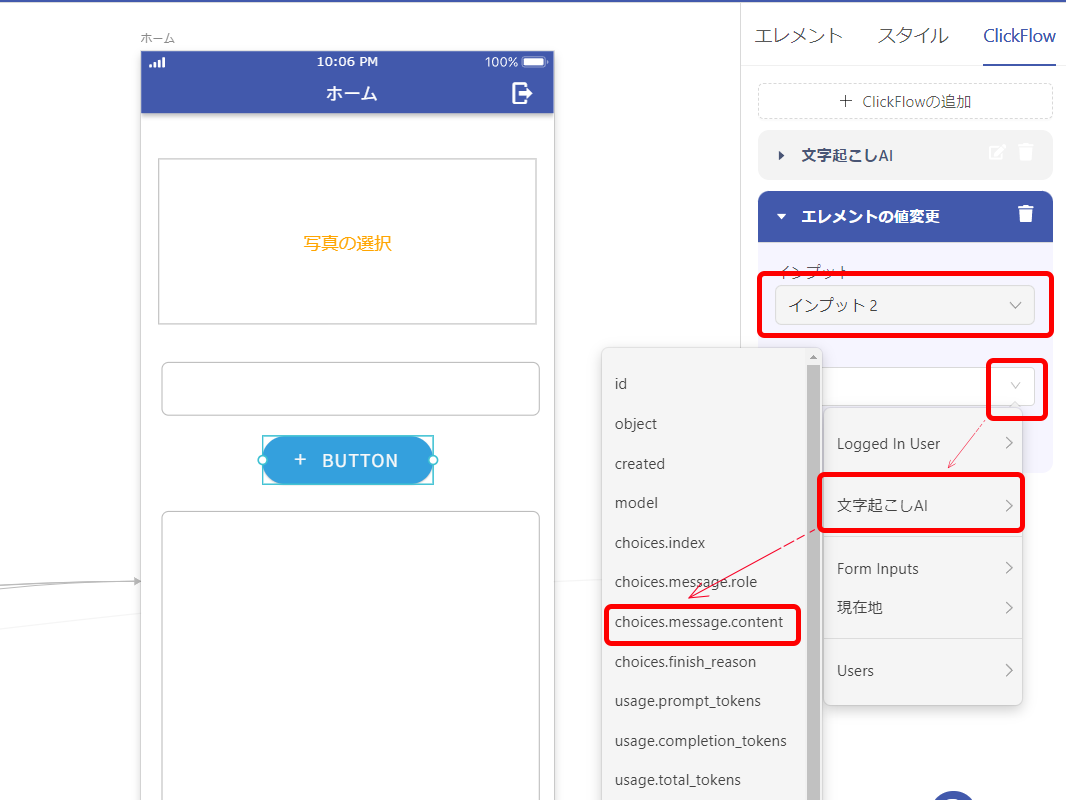Image resolution: width=1066 pixels, height=800 pixels.
Task: Click the 10:06 PM time in the status bar
Action: (347, 62)
